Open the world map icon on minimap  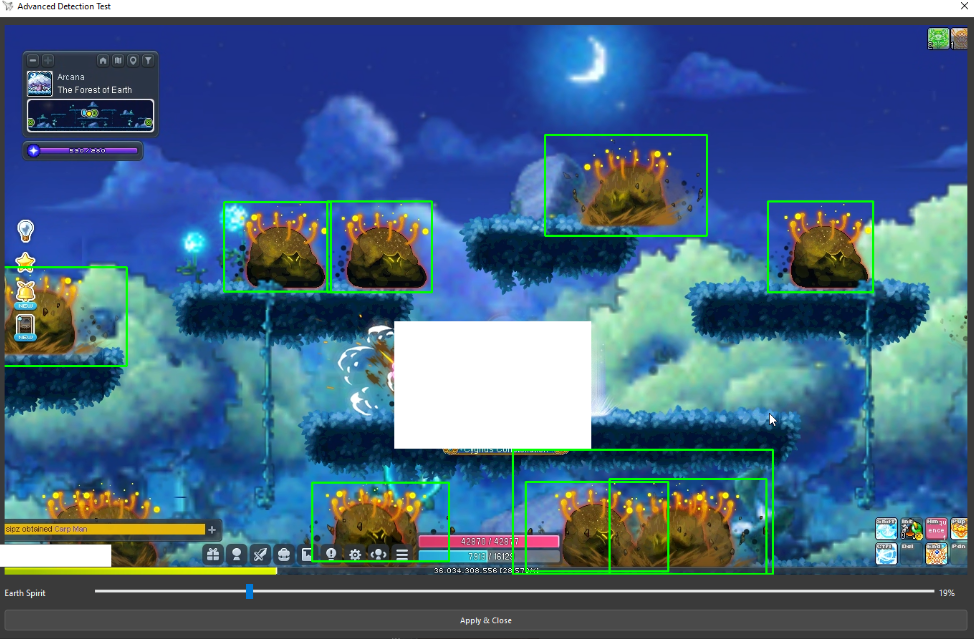click(118, 61)
